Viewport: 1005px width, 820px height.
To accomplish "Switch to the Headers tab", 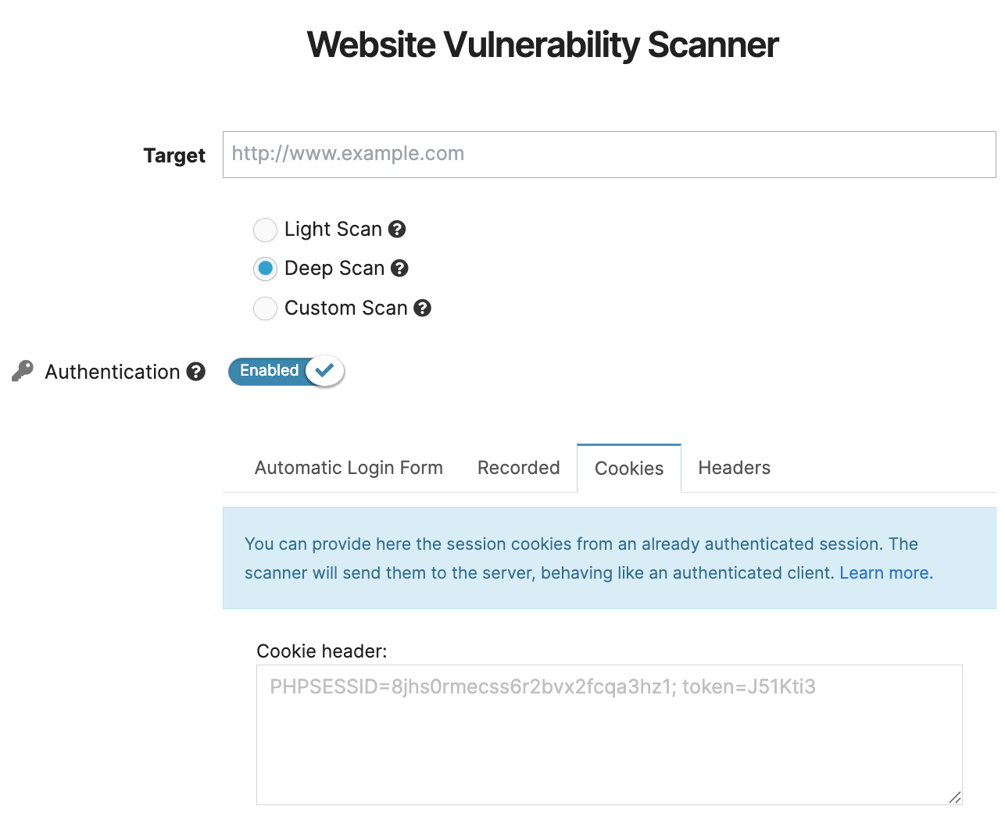I will click(x=733, y=467).
